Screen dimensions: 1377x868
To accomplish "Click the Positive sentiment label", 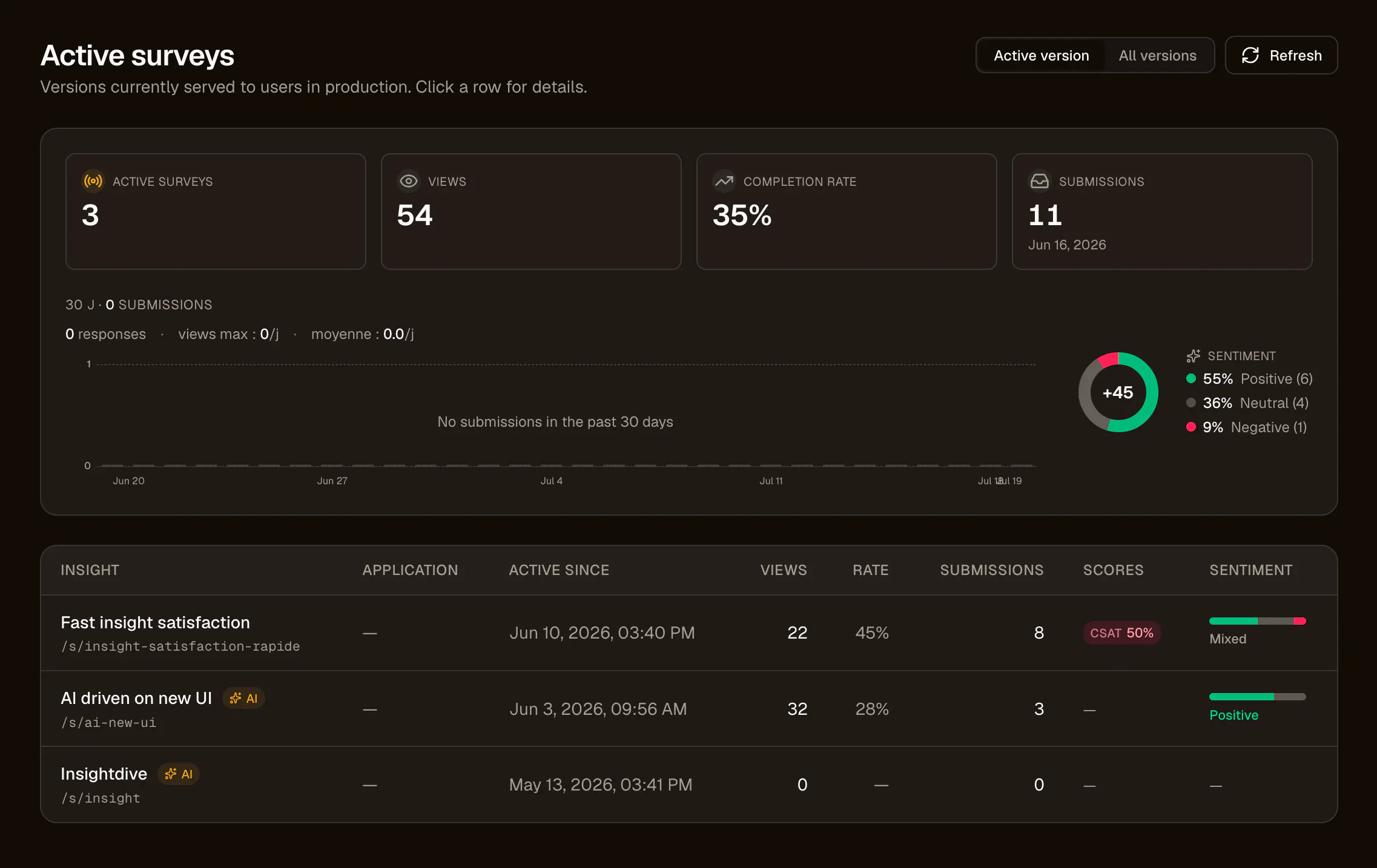I will pos(1234,715).
